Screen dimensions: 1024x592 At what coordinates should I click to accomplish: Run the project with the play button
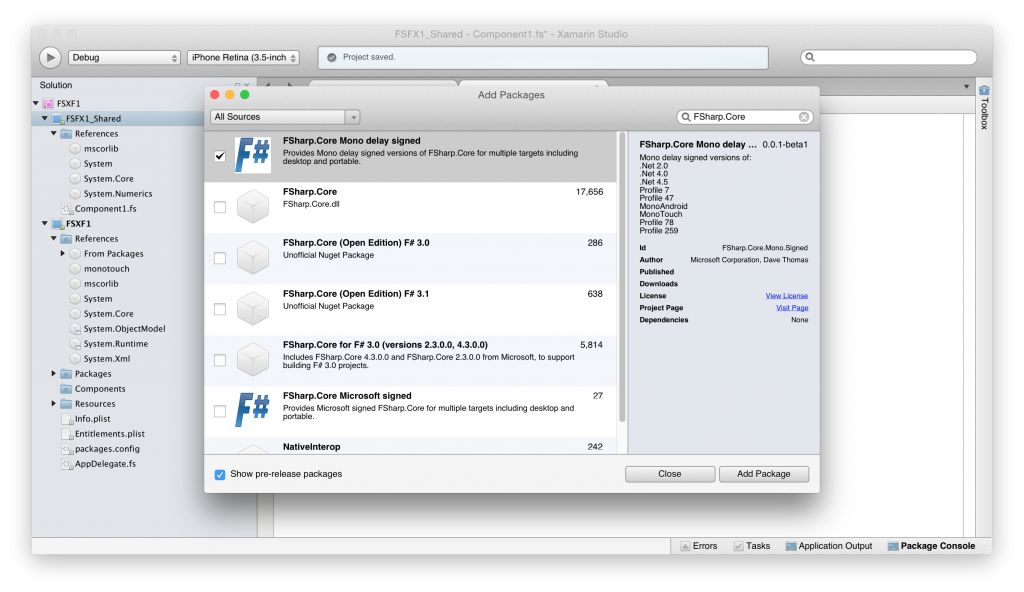(50, 58)
